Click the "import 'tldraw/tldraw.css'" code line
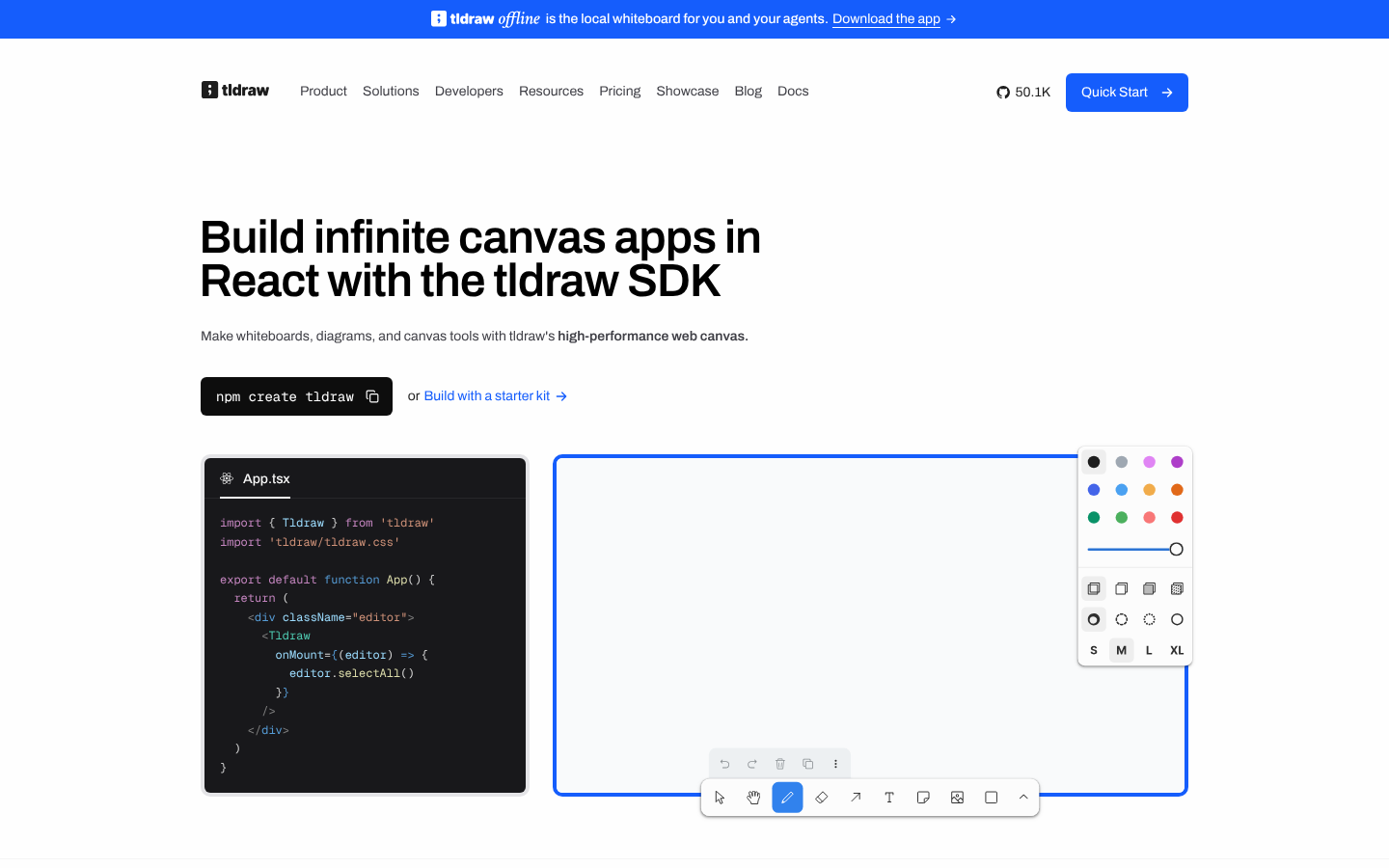1389x868 pixels. click(310, 542)
